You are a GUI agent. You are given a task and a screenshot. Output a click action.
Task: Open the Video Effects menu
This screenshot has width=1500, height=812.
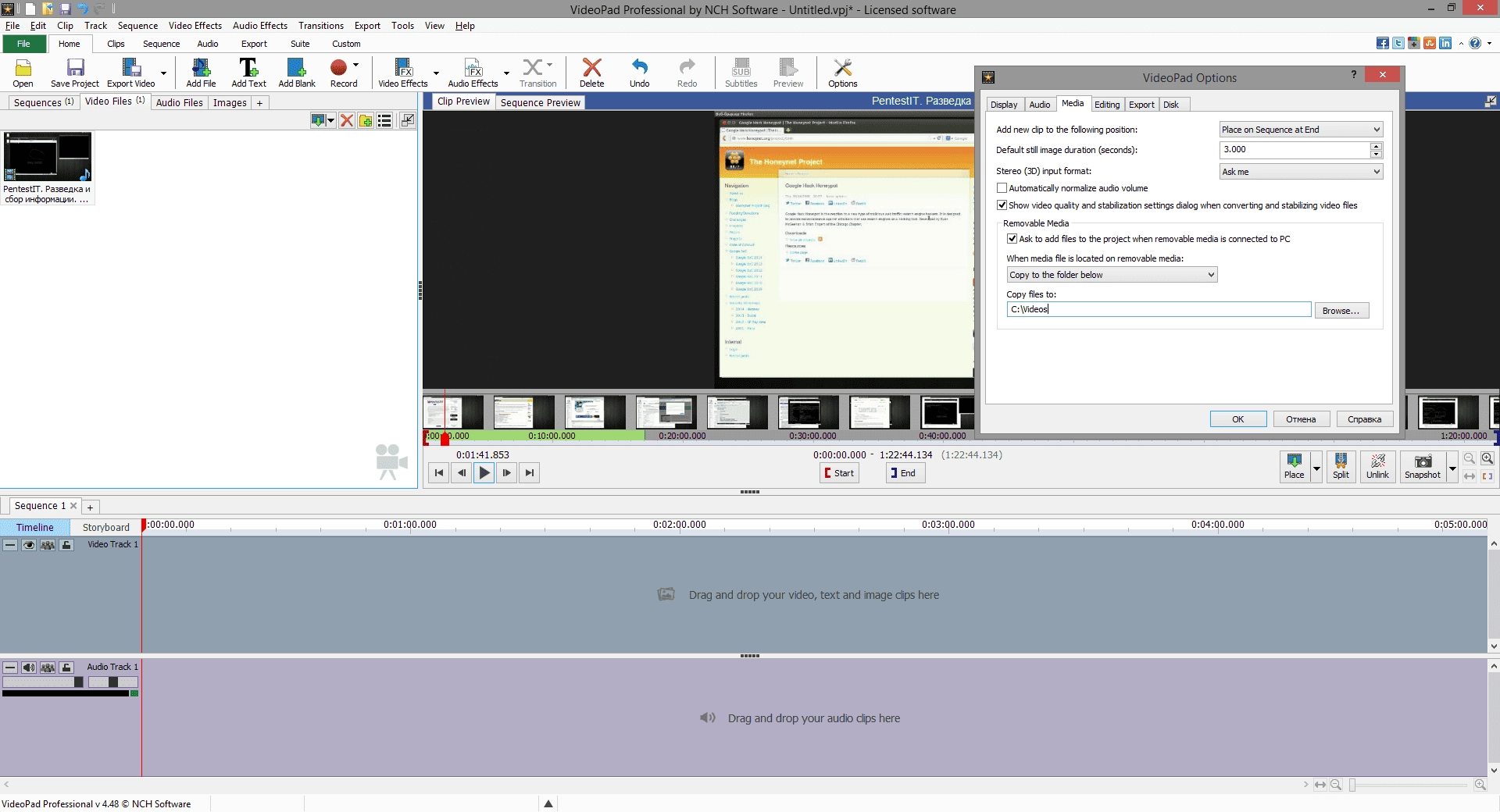point(195,26)
